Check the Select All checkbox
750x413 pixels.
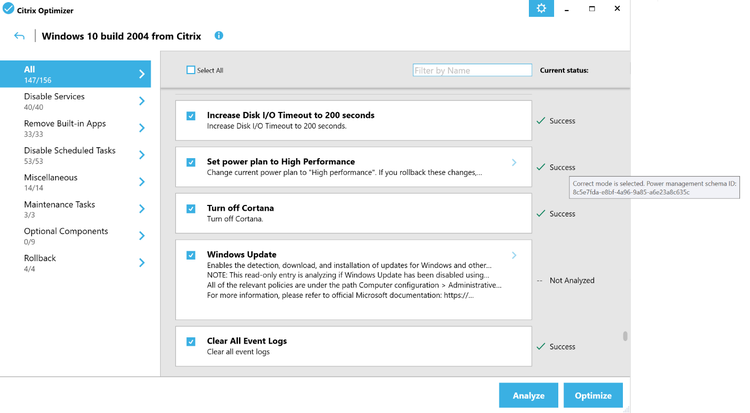point(191,70)
